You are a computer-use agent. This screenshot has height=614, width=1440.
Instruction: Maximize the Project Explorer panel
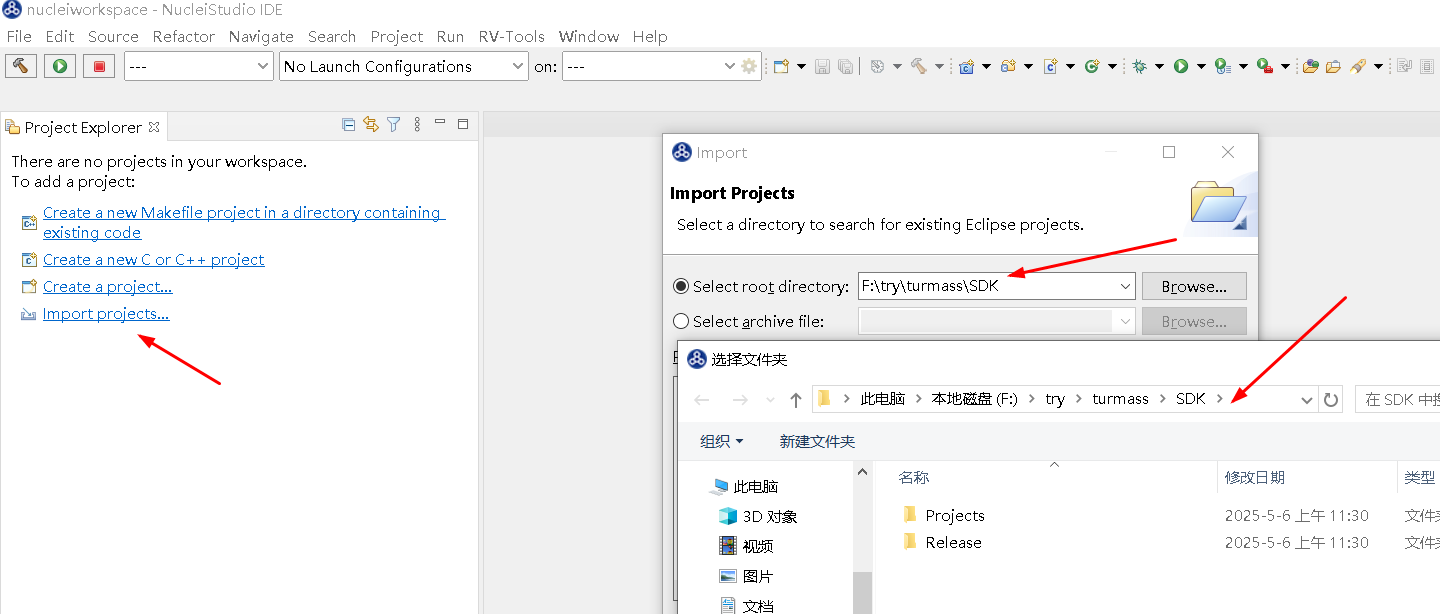463,125
